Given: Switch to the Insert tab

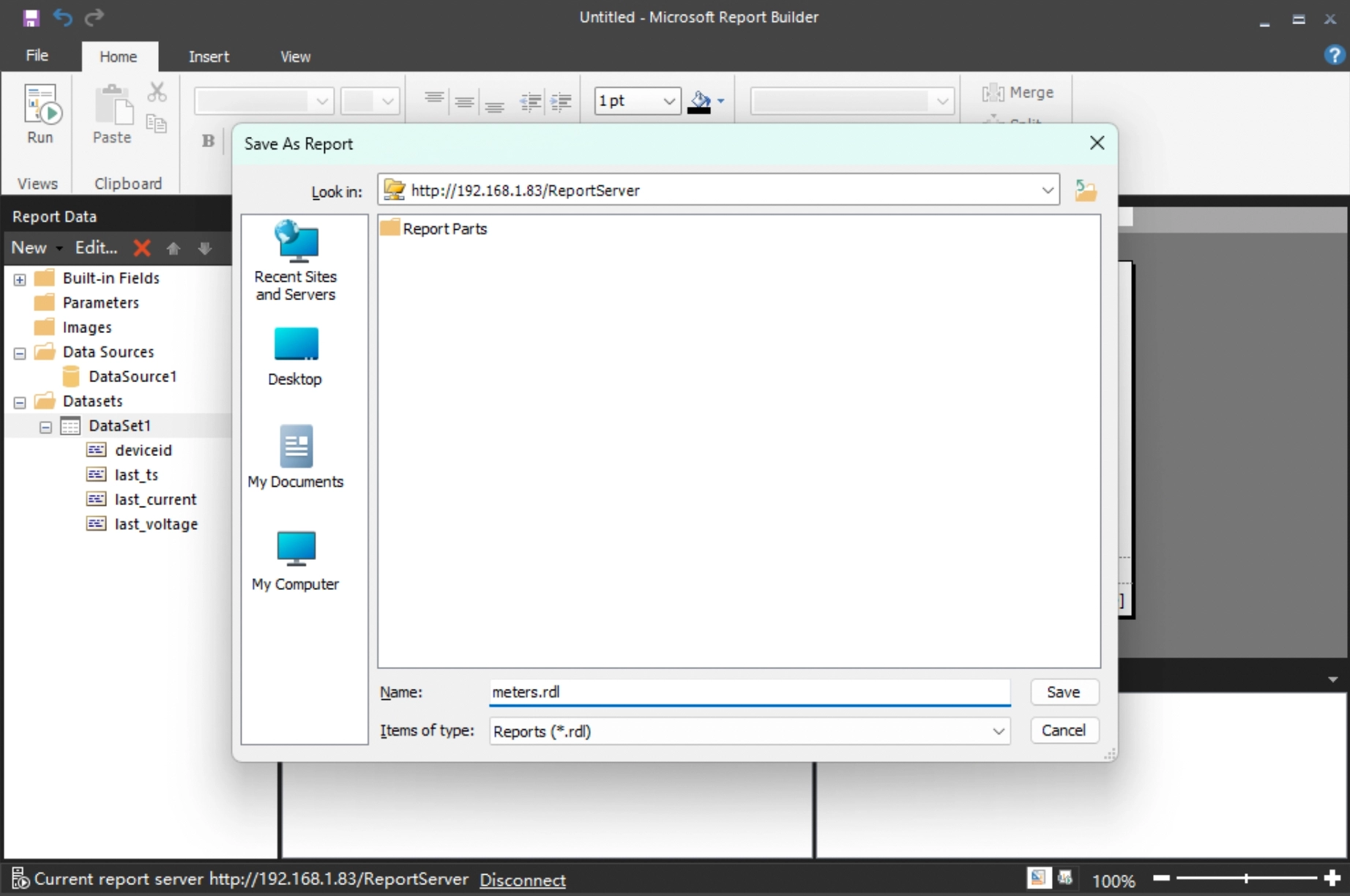Looking at the screenshot, I should point(209,56).
